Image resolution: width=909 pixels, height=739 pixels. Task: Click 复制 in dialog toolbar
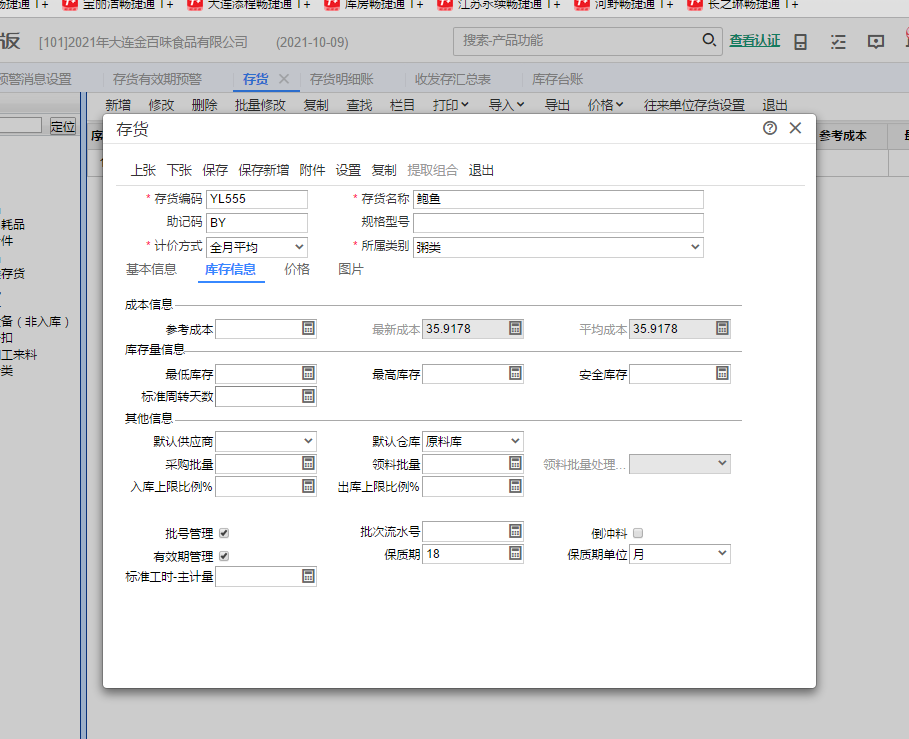(x=384, y=170)
